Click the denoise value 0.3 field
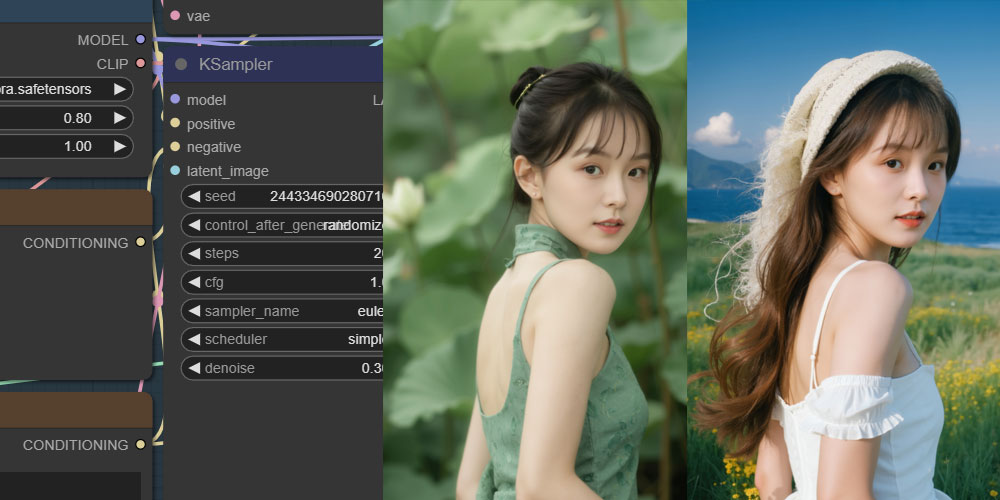The height and width of the screenshot is (500, 1000). pyautogui.click(x=282, y=368)
